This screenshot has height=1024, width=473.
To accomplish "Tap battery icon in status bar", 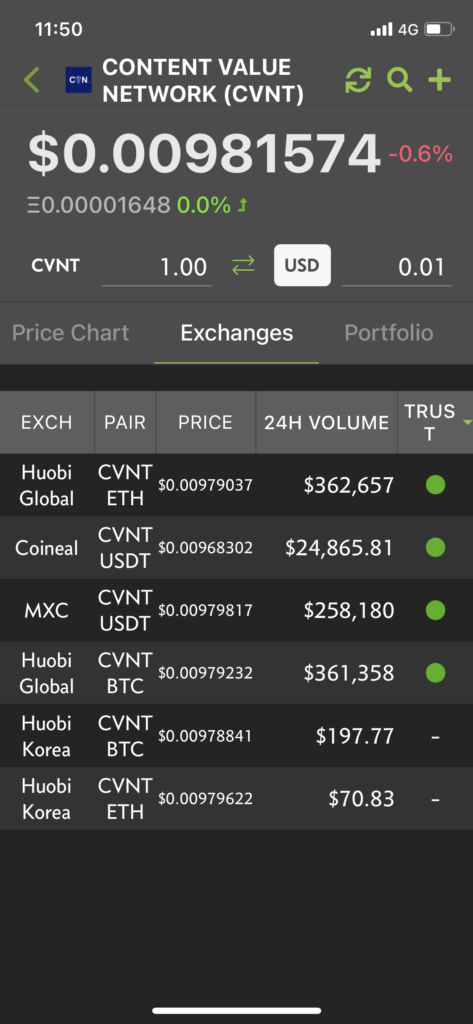I will tap(439, 29).
